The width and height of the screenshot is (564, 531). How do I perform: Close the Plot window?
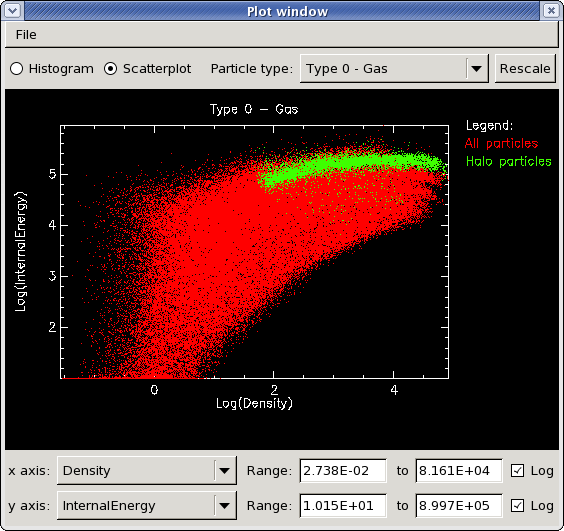(551, 11)
